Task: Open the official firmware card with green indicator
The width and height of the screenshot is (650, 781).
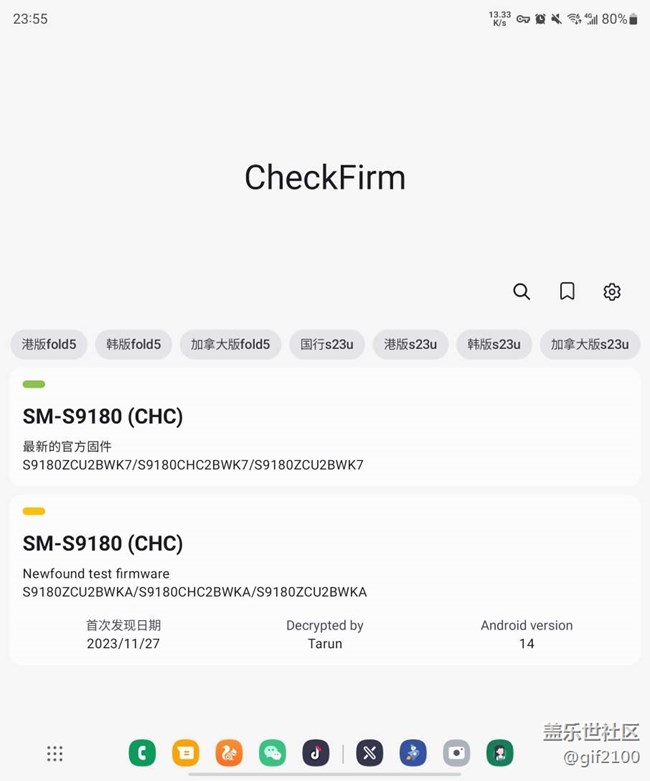Action: click(325, 428)
